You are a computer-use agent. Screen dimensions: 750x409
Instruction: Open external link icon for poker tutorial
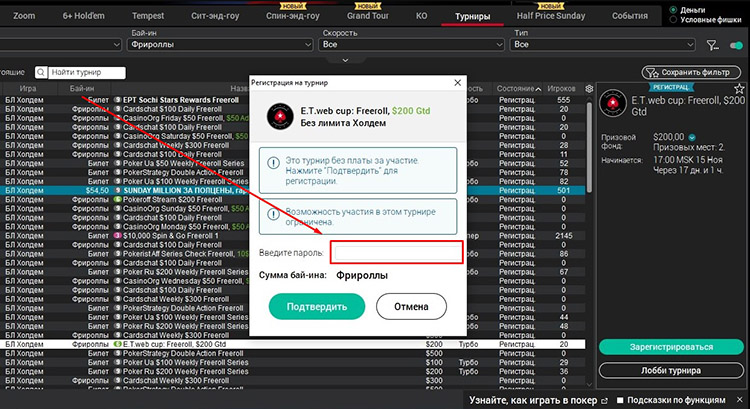[x=605, y=401]
